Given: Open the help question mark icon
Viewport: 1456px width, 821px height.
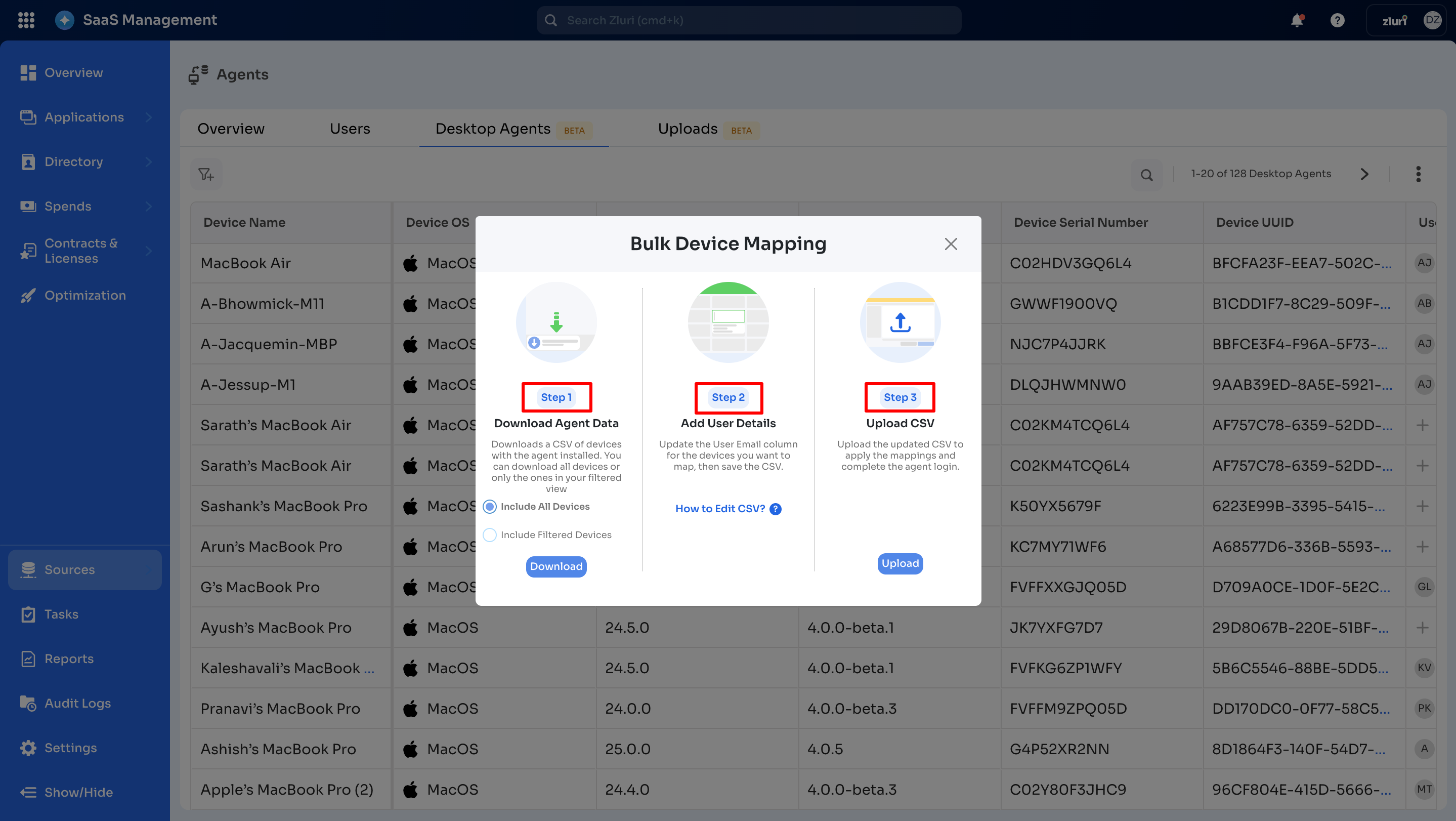Looking at the screenshot, I should [x=1337, y=20].
